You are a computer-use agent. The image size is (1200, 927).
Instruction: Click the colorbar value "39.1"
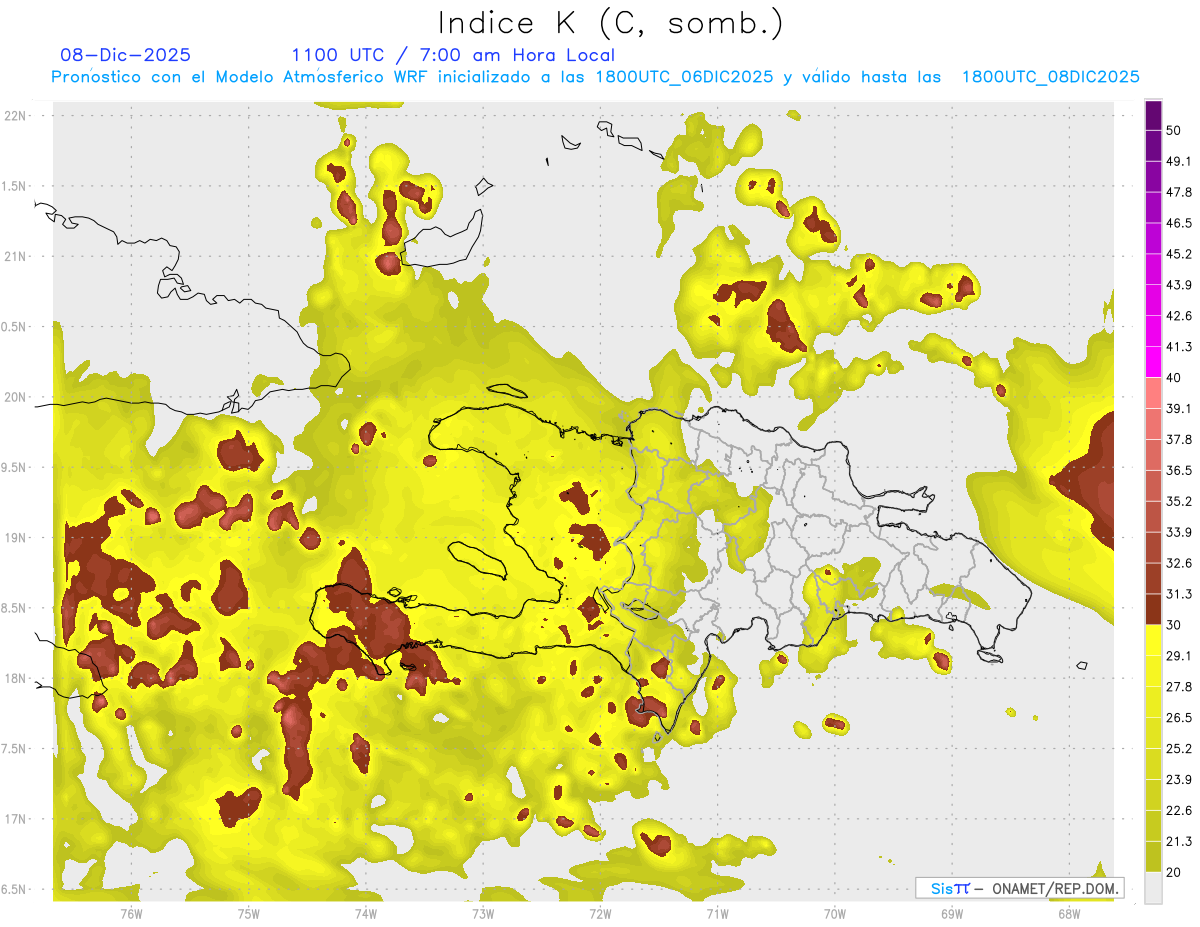[x=1179, y=408]
